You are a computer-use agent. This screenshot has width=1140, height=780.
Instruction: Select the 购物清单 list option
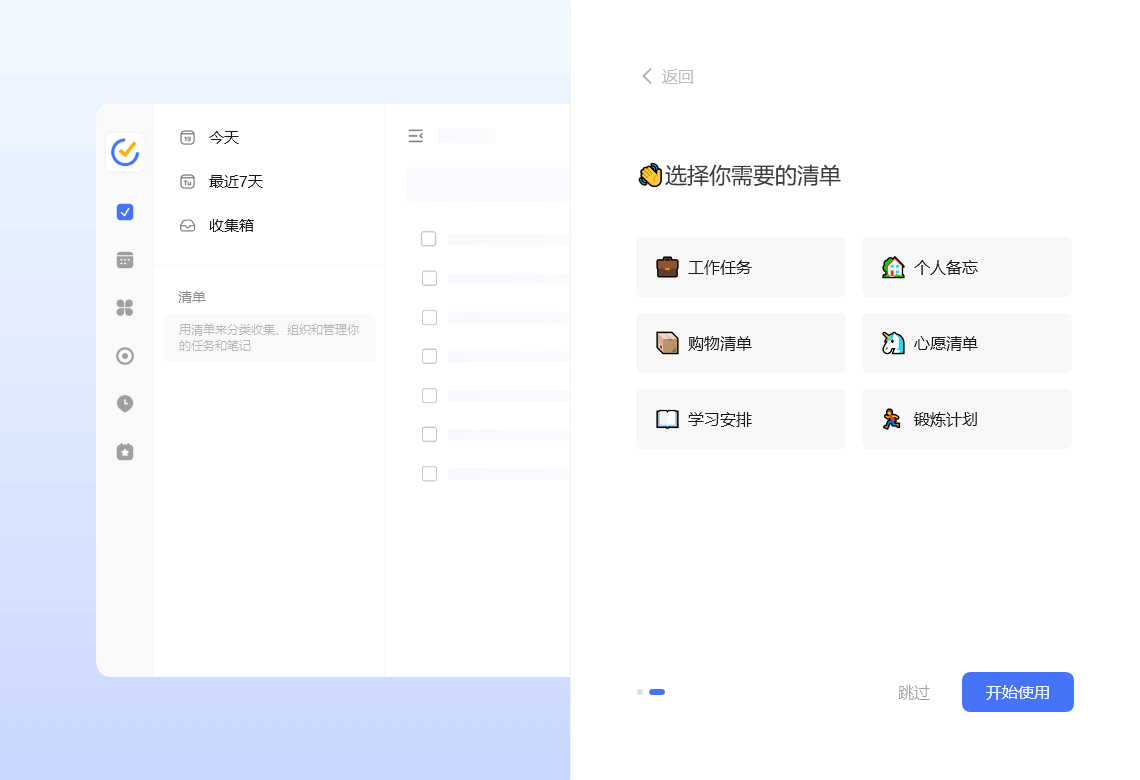click(741, 343)
